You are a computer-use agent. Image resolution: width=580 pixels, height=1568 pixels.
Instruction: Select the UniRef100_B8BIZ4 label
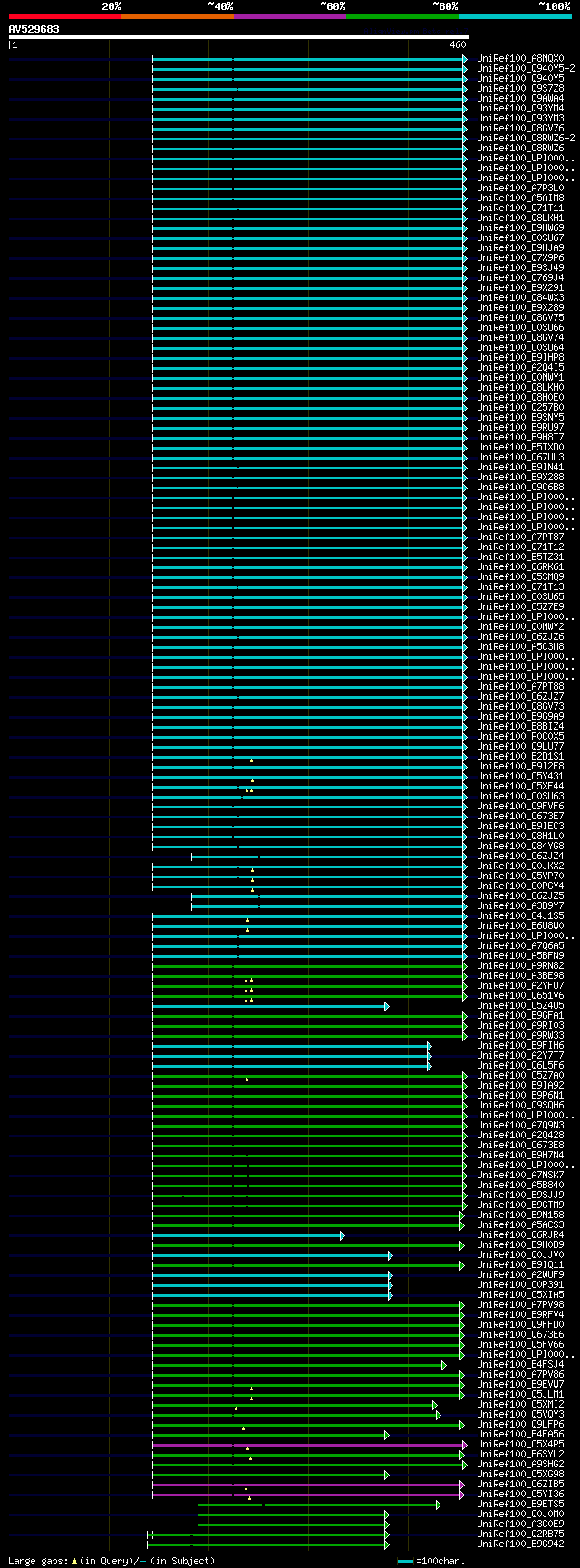click(x=519, y=727)
